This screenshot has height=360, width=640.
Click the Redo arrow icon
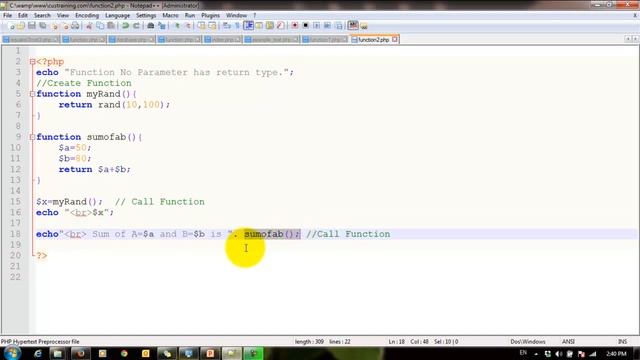[136, 26]
